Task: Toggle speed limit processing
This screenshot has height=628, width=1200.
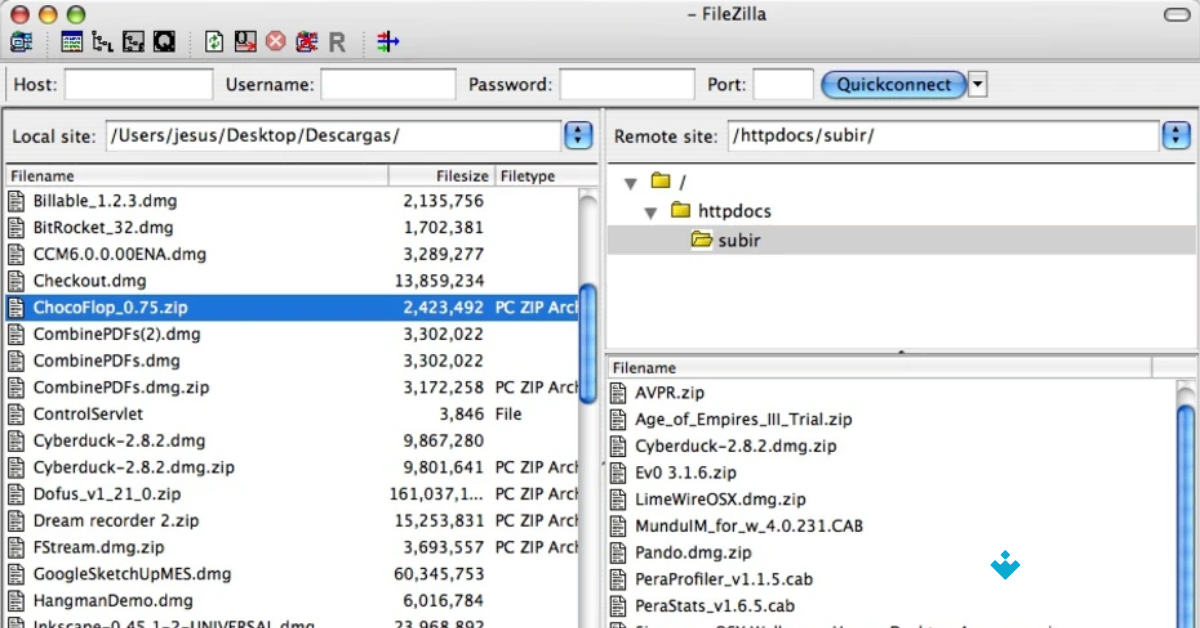Action: click(387, 42)
